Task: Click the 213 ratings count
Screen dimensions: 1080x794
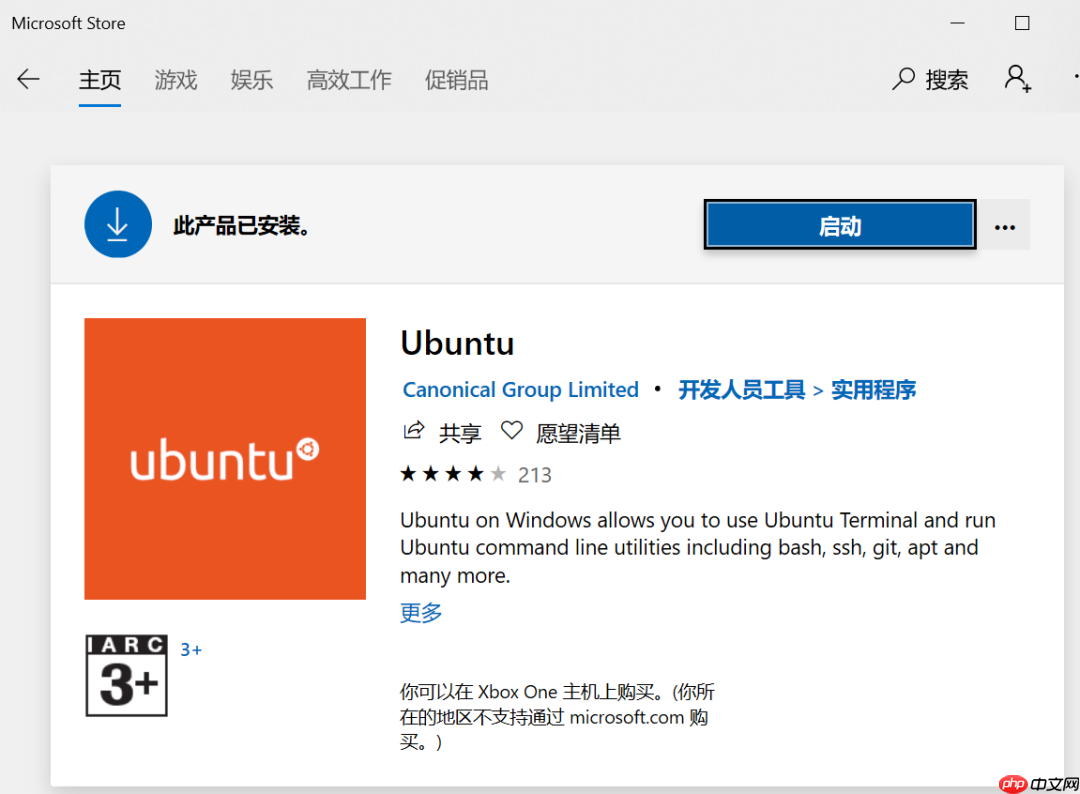Action: click(534, 473)
